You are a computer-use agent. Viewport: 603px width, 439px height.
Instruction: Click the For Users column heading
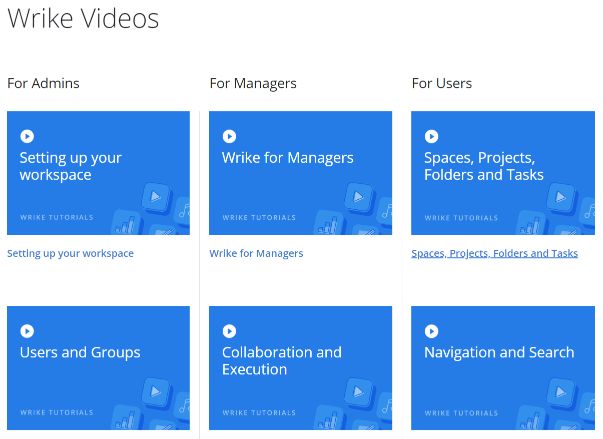441,83
